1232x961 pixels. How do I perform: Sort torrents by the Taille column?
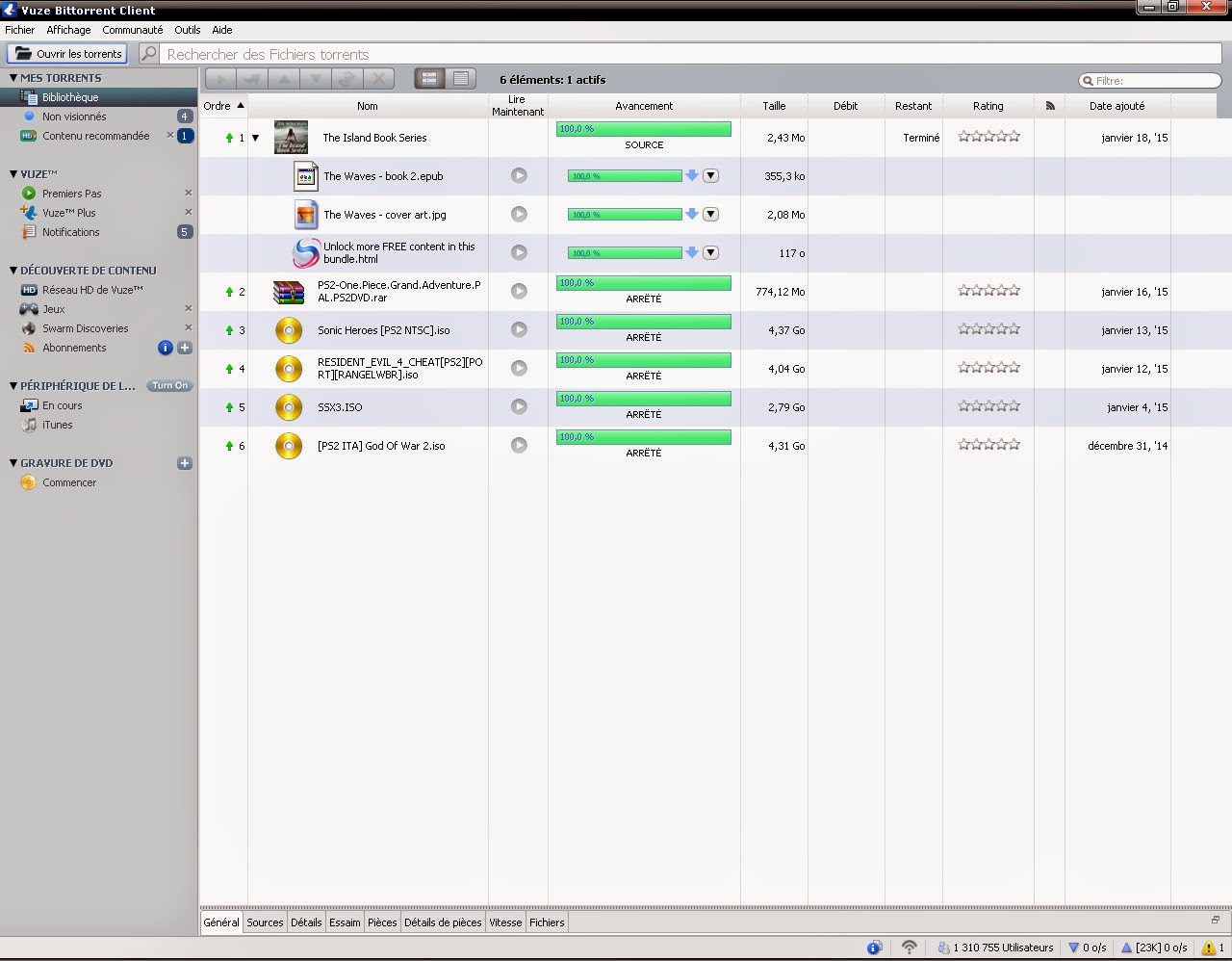pos(774,106)
